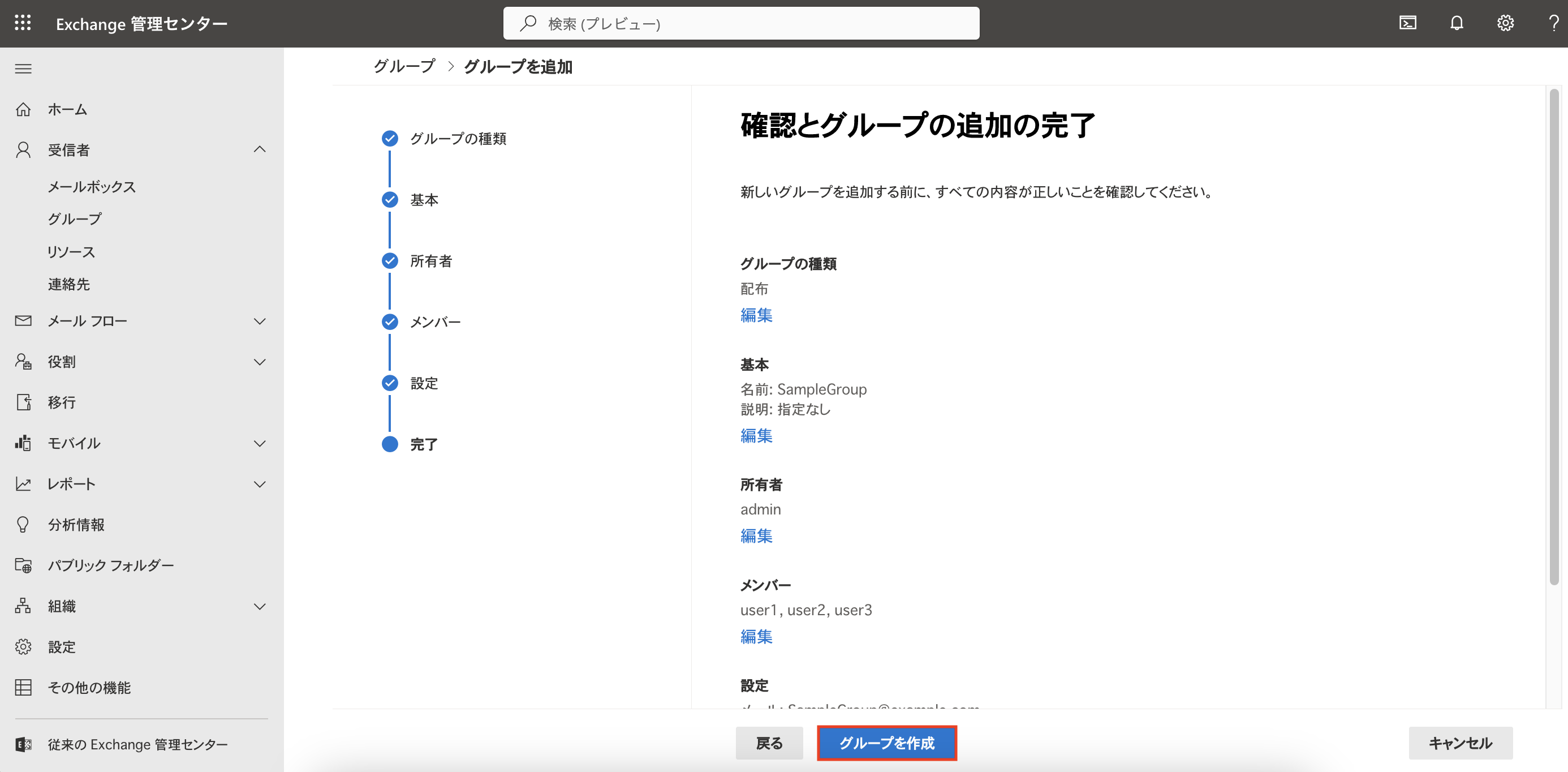Select the メンバー wizard step label
Screen dimensions: 1568x772
436,321
